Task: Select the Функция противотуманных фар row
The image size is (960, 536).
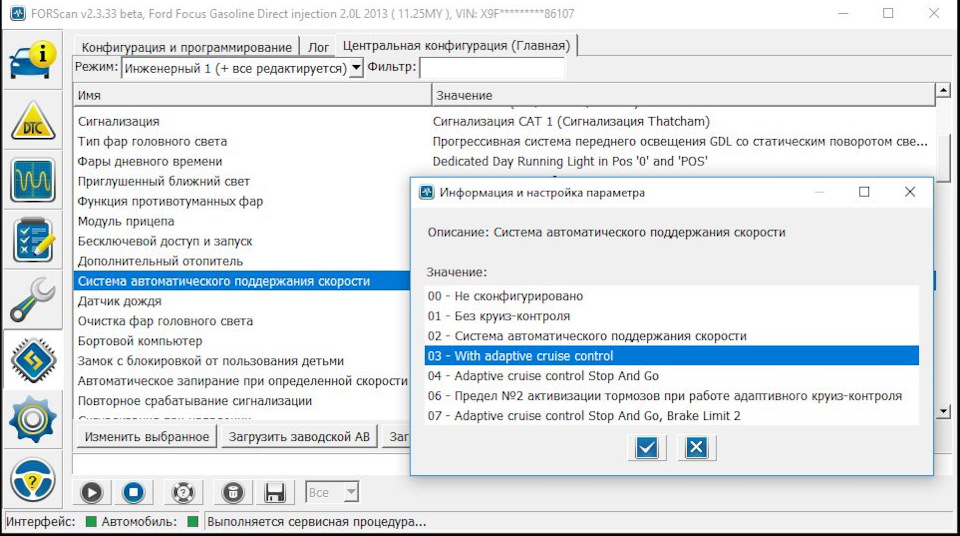Action: tap(242, 201)
